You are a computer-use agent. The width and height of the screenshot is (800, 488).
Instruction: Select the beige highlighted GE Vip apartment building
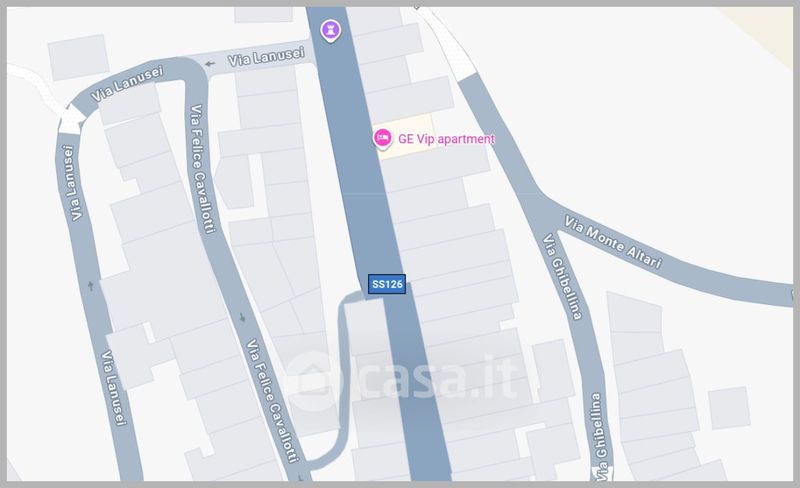coord(407,137)
